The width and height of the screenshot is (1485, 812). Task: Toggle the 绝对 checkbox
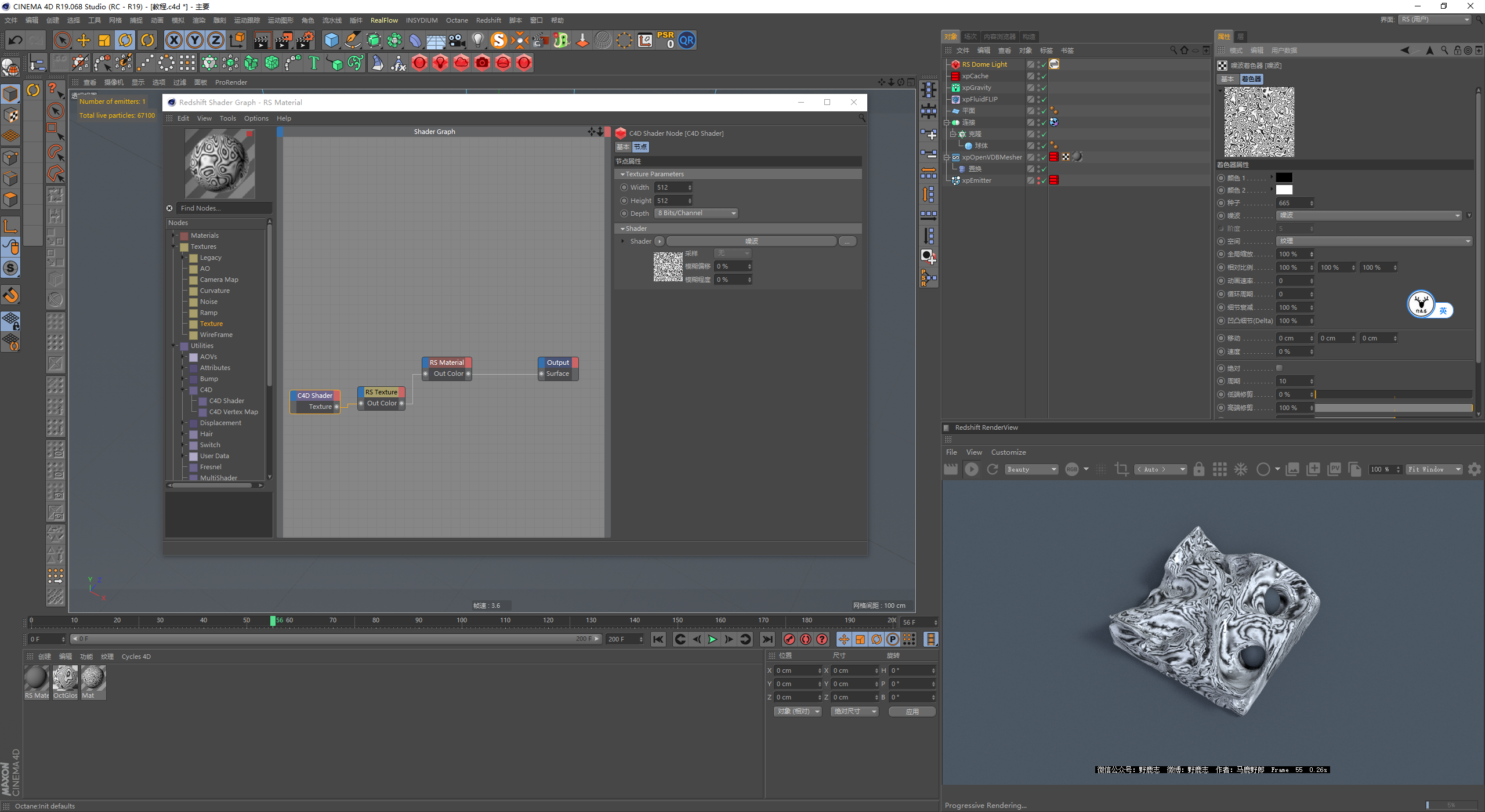1279,368
